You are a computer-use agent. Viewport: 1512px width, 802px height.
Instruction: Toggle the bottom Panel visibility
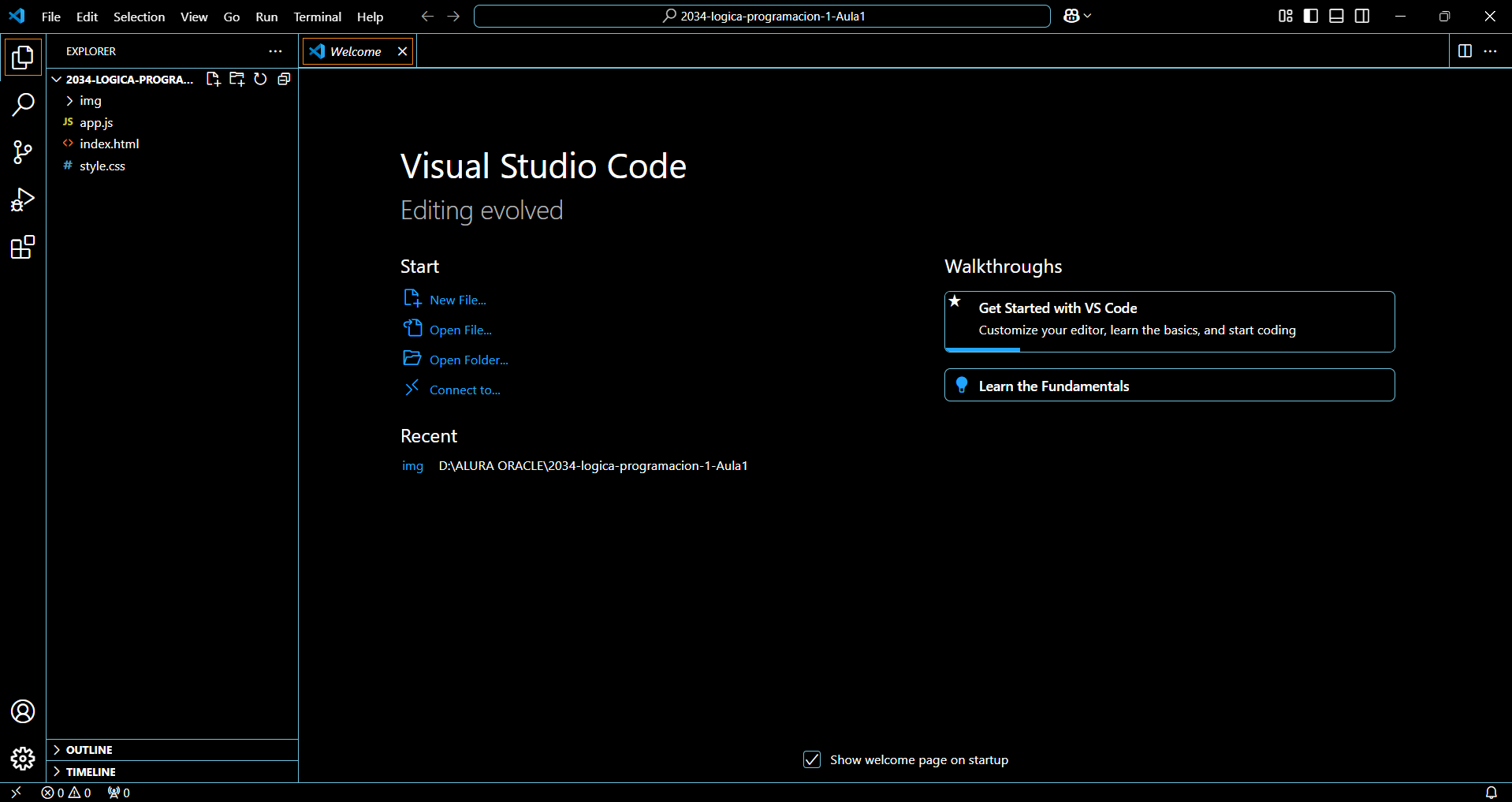click(x=1336, y=16)
